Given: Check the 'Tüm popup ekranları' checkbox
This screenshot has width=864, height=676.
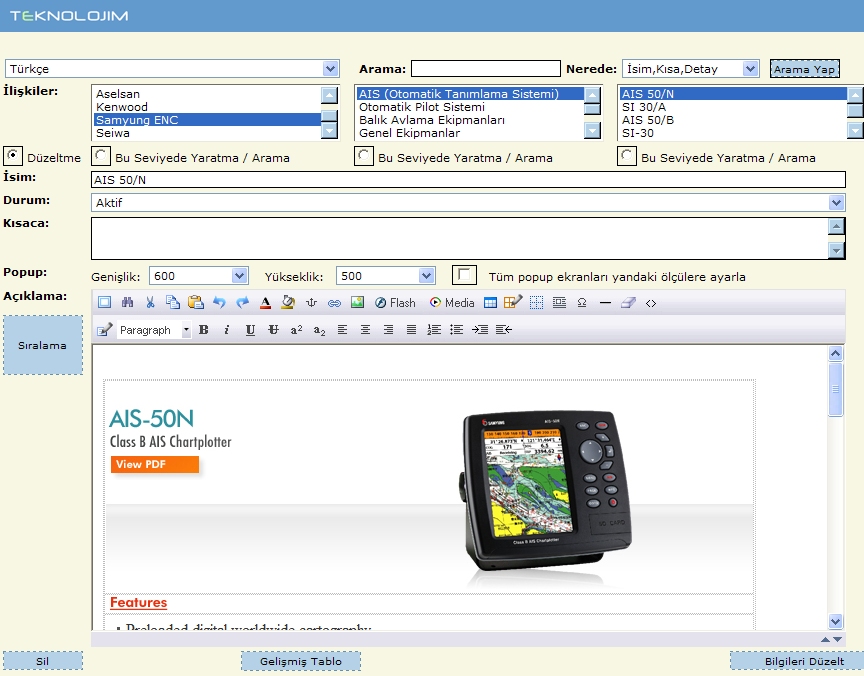Looking at the screenshot, I should 464,275.
